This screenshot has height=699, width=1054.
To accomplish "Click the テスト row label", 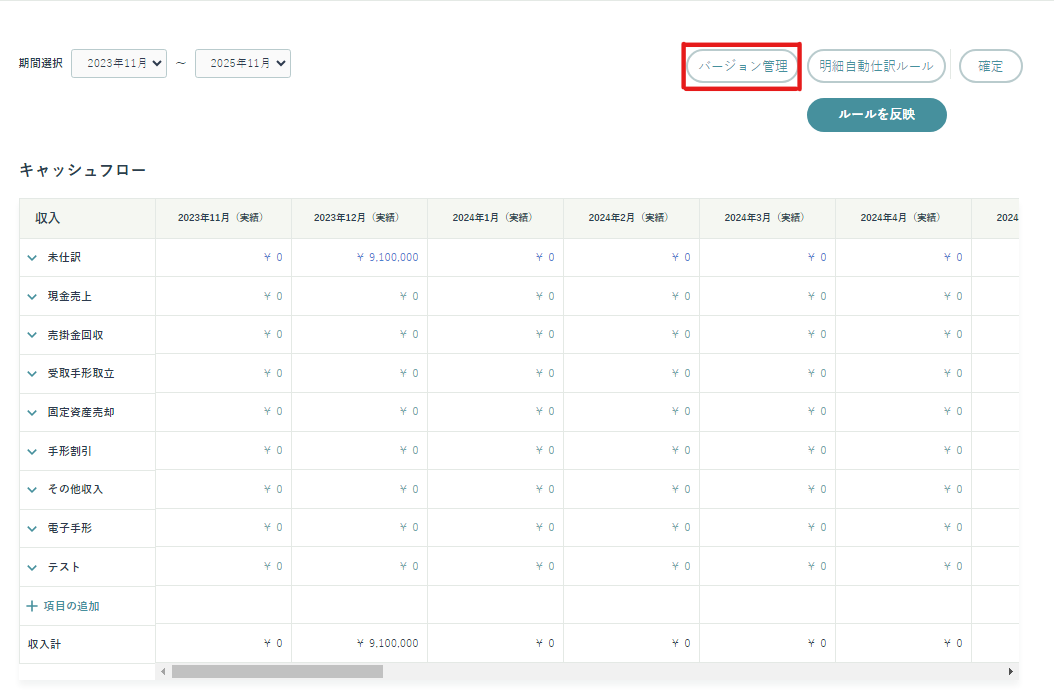I will click(x=64, y=567).
